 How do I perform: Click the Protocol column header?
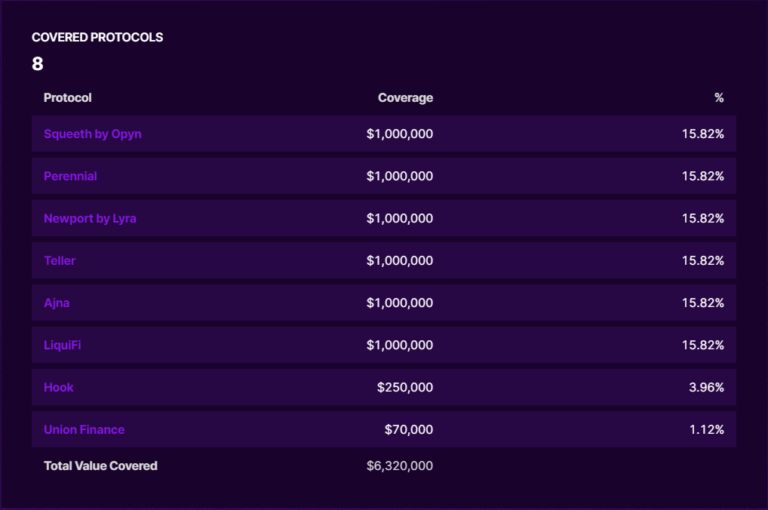(x=67, y=98)
